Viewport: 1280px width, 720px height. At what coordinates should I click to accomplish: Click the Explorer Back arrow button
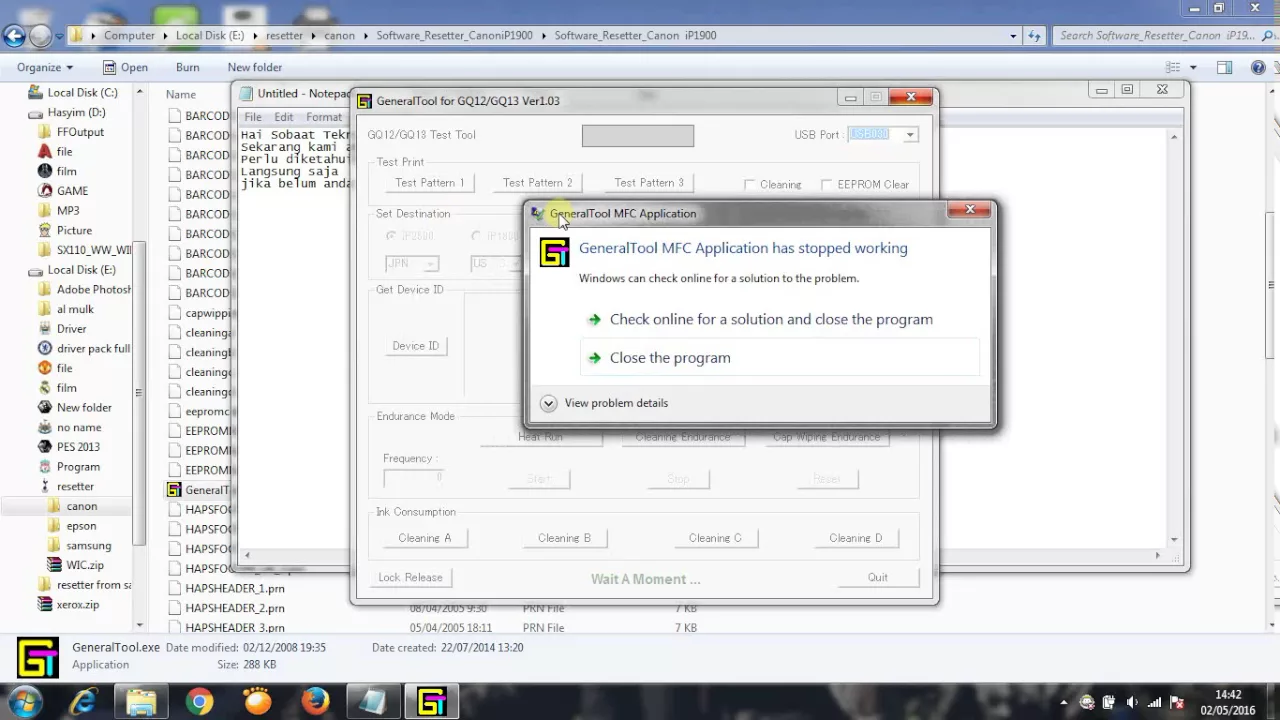tap(13, 36)
